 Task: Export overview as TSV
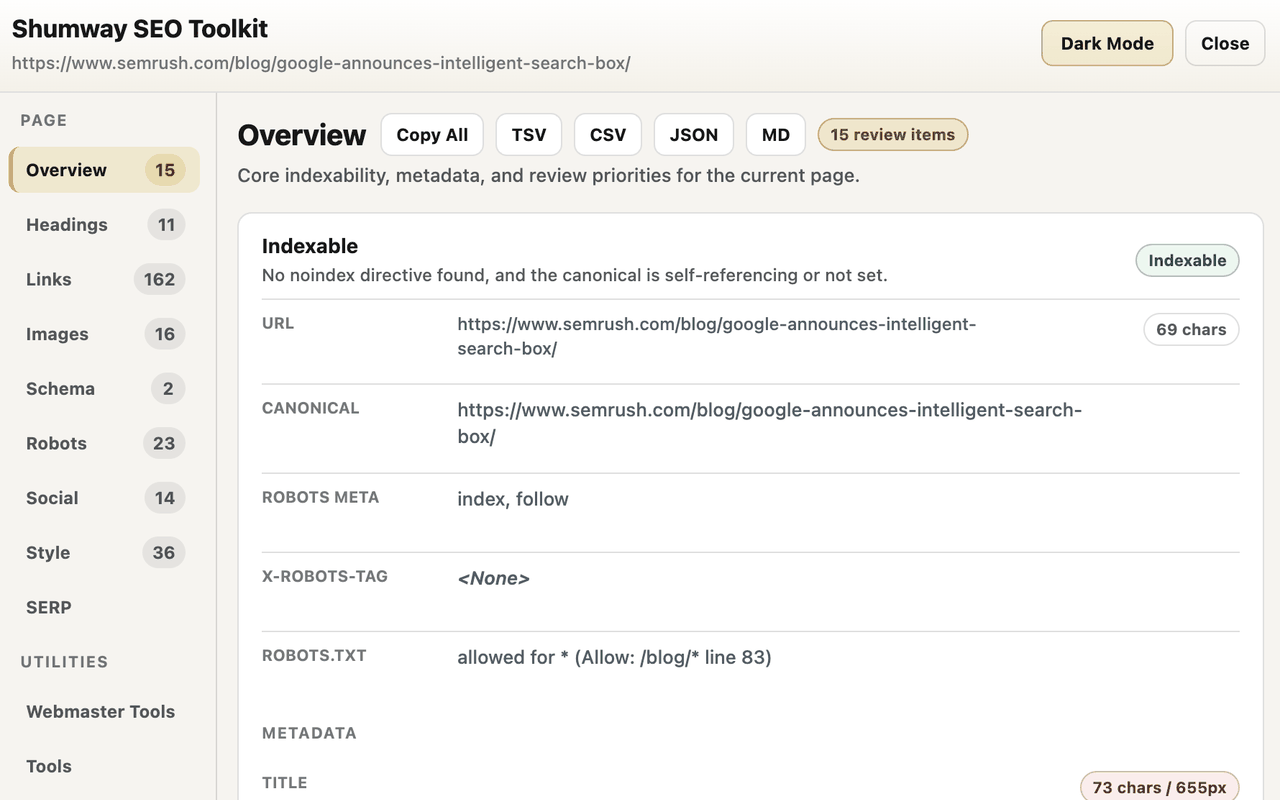point(529,135)
